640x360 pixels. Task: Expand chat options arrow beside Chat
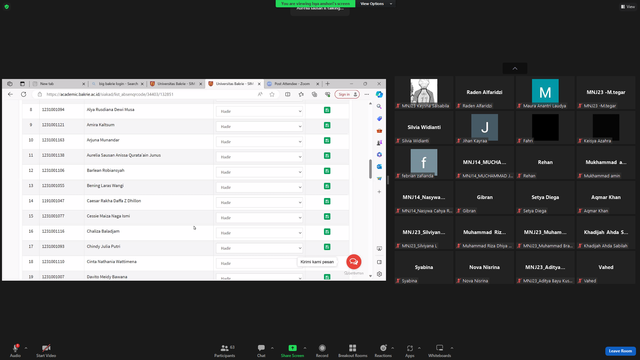tap(272, 348)
